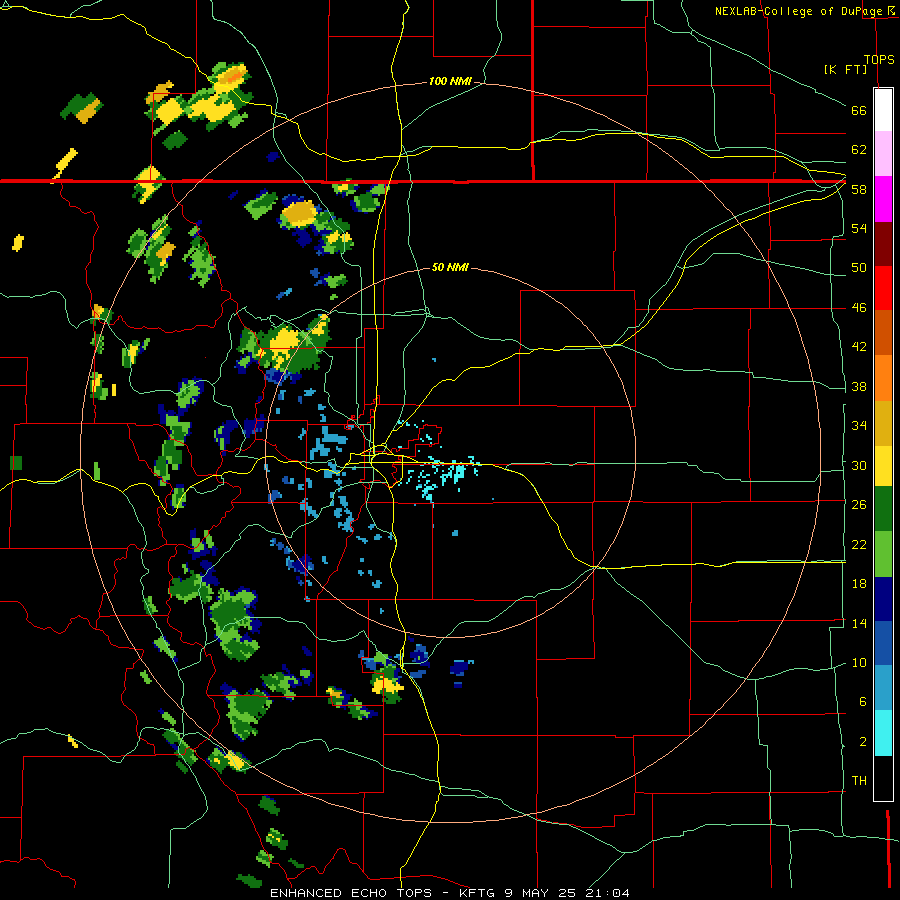900x900 pixels.
Task: Click the 14 legend value
Action: [x=859, y=623]
